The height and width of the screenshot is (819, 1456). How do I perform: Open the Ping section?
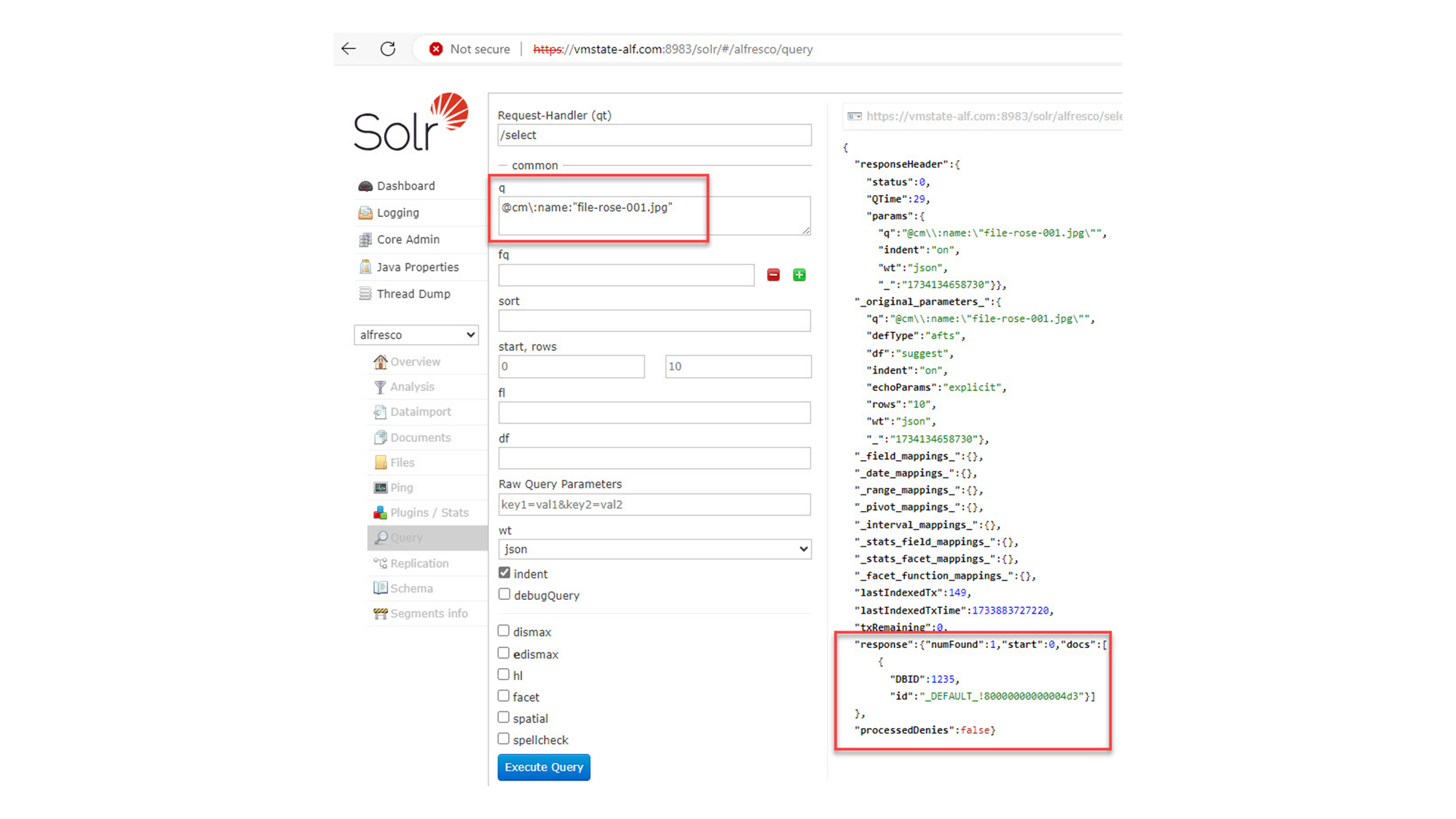point(401,488)
